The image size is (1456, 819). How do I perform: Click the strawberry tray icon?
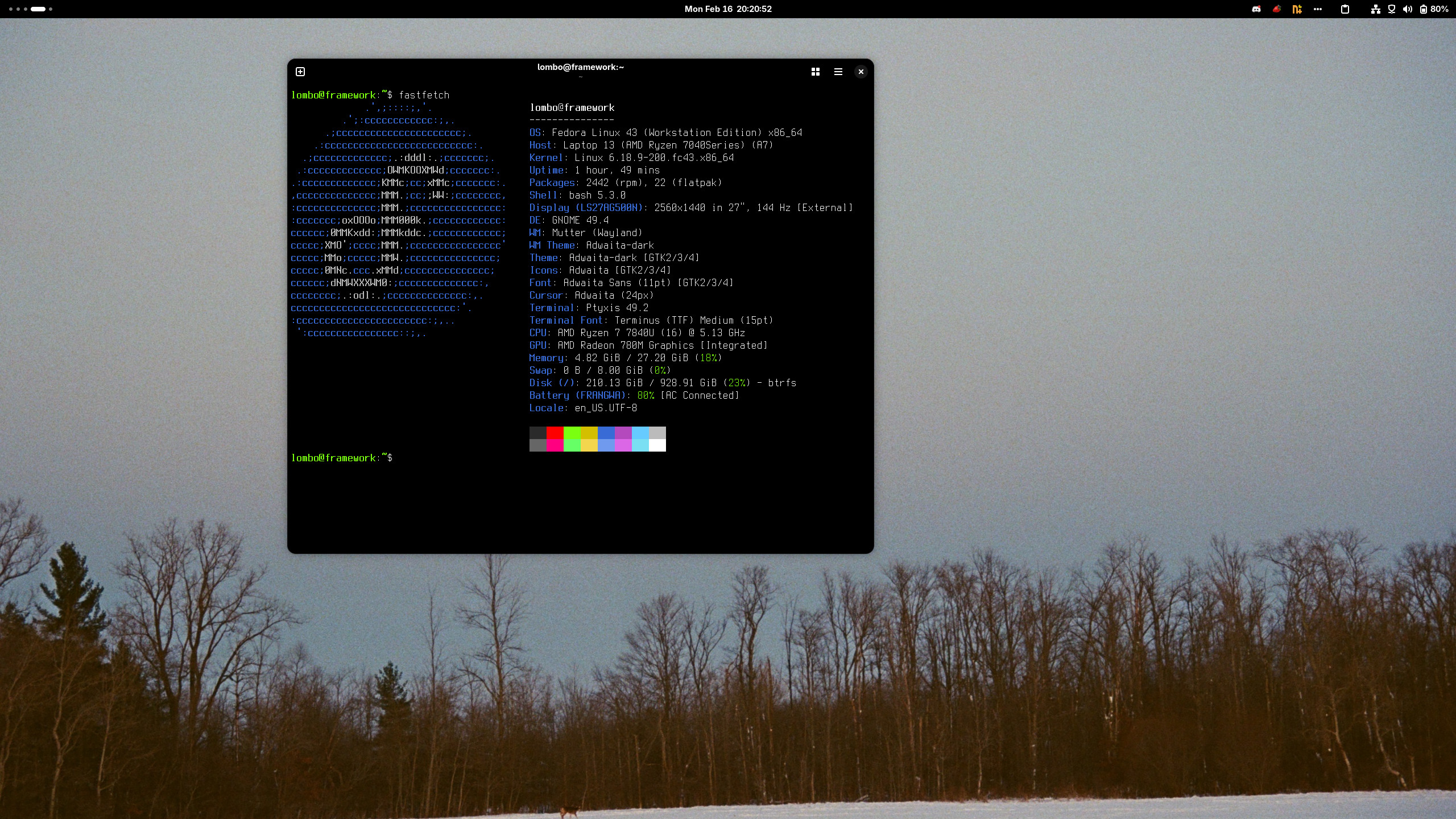point(1277,9)
